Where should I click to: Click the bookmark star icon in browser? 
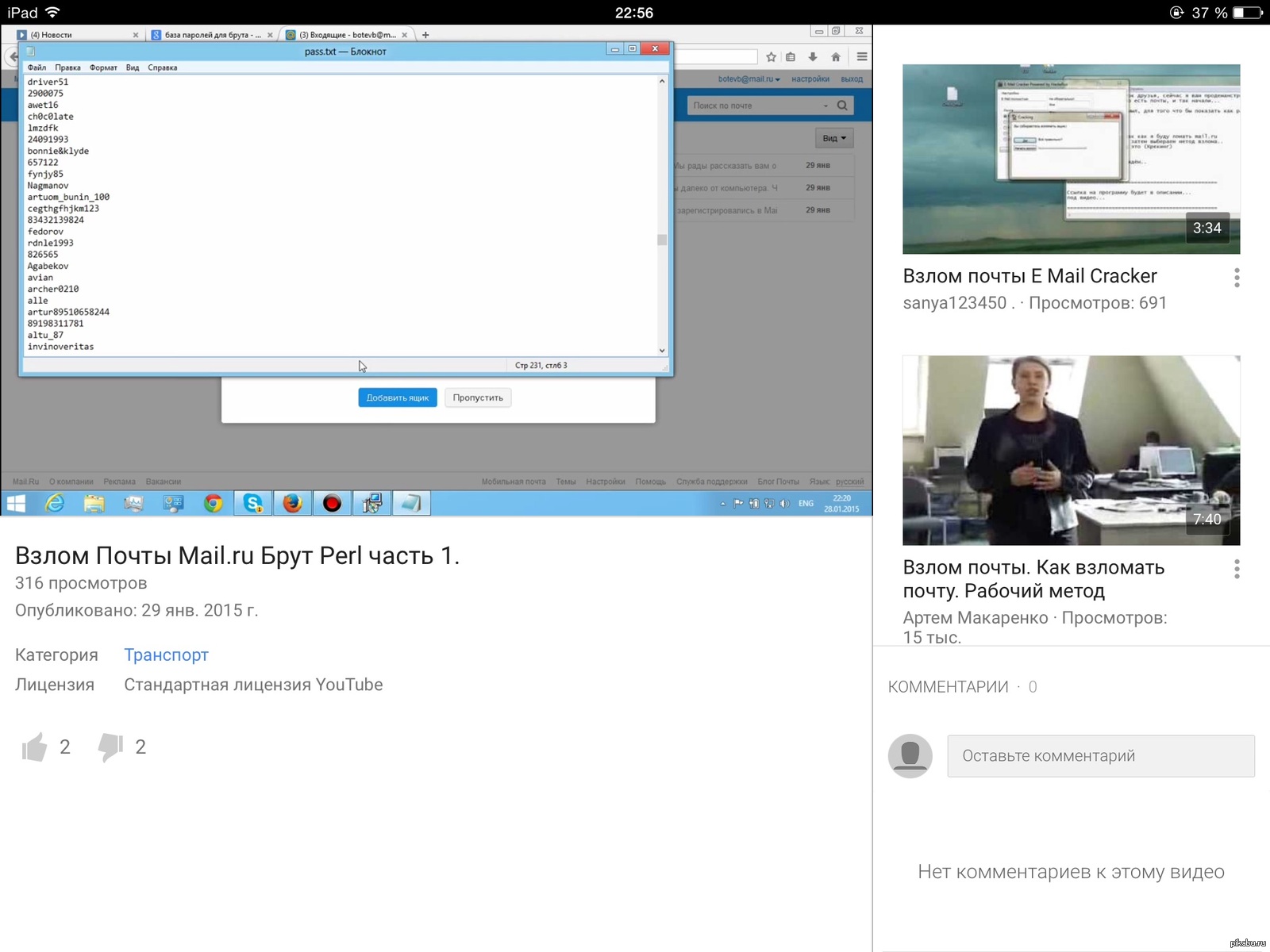(x=771, y=56)
